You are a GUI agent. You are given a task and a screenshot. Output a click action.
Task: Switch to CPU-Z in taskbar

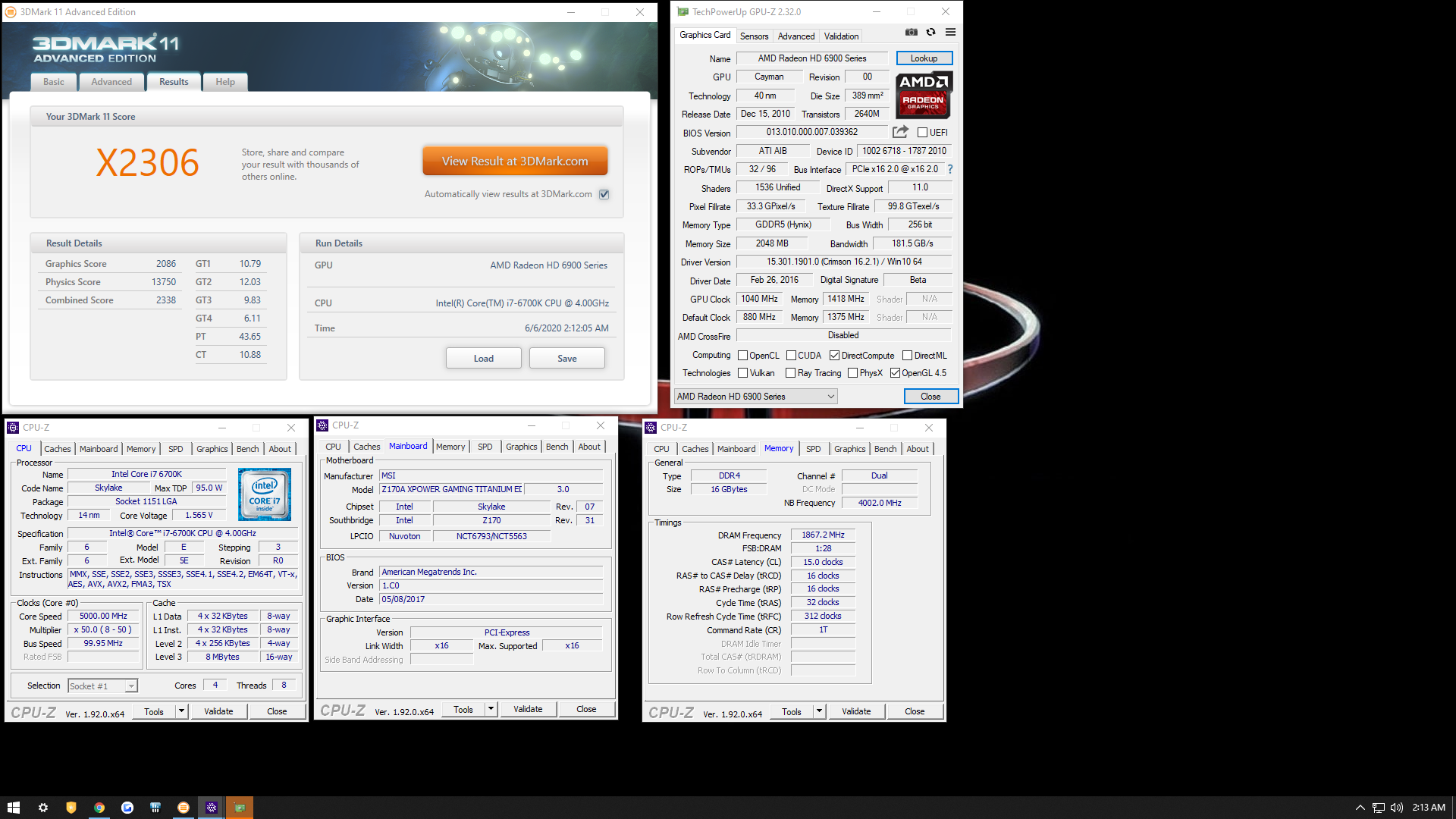point(212,808)
